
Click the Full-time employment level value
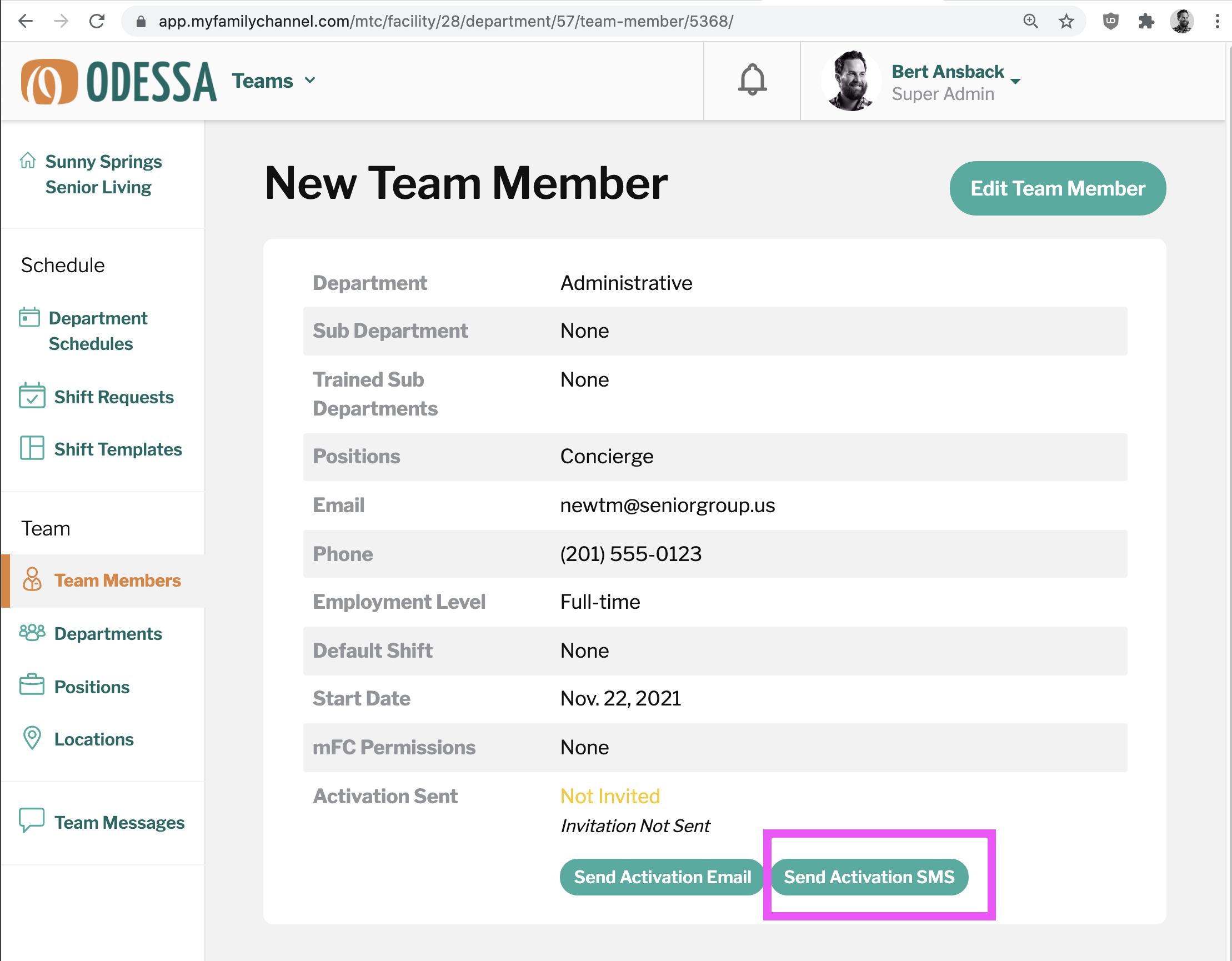[600, 602]
